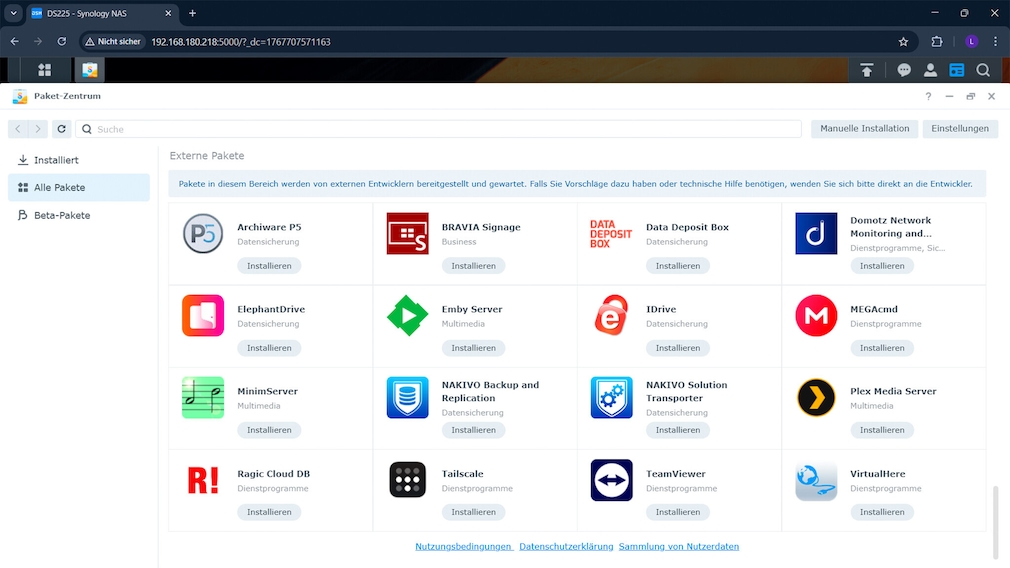Screen dimensions: 1010x568
Task: Open the Emby Server icon
Action: [407, 316]
